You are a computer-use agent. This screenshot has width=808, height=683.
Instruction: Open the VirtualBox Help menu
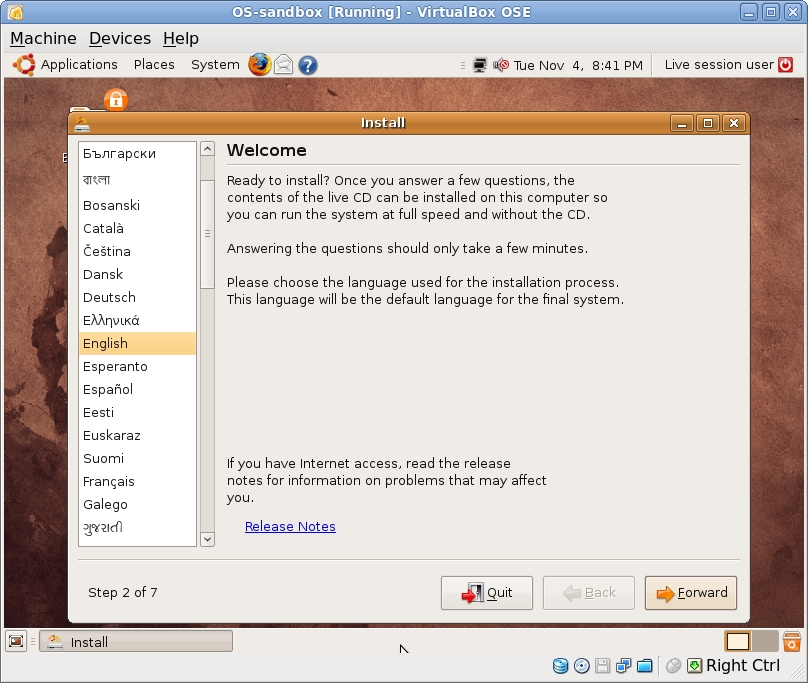pos(181,38)
